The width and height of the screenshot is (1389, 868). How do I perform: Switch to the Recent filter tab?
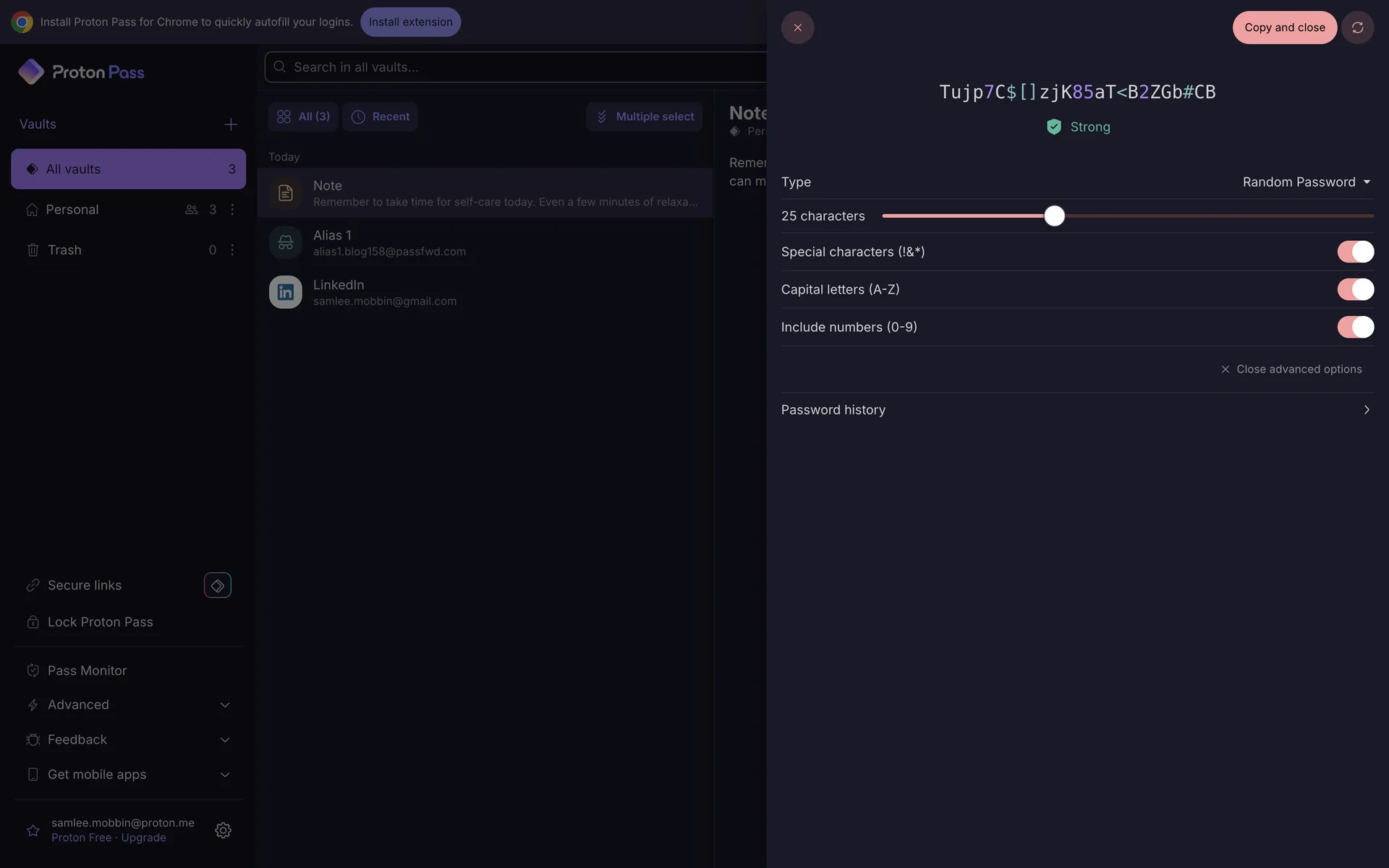(x=380, y=116)
